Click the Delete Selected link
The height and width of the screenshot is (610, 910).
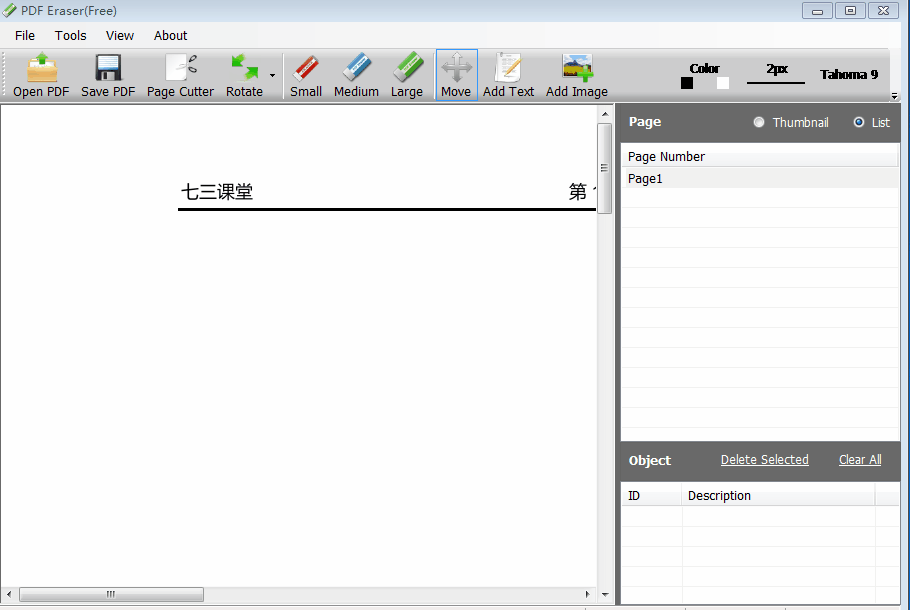point(764,460)
